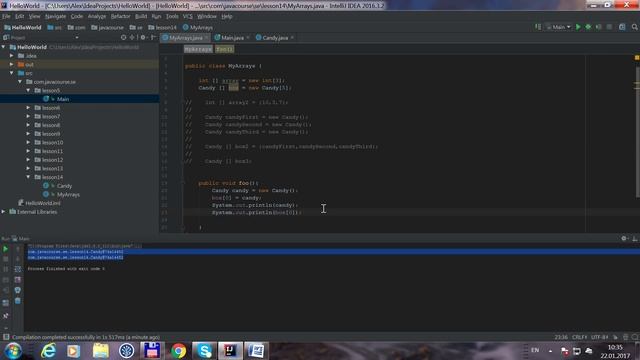Select MyArrays class in project tree
640x360 pixels.
coord(68,195)
